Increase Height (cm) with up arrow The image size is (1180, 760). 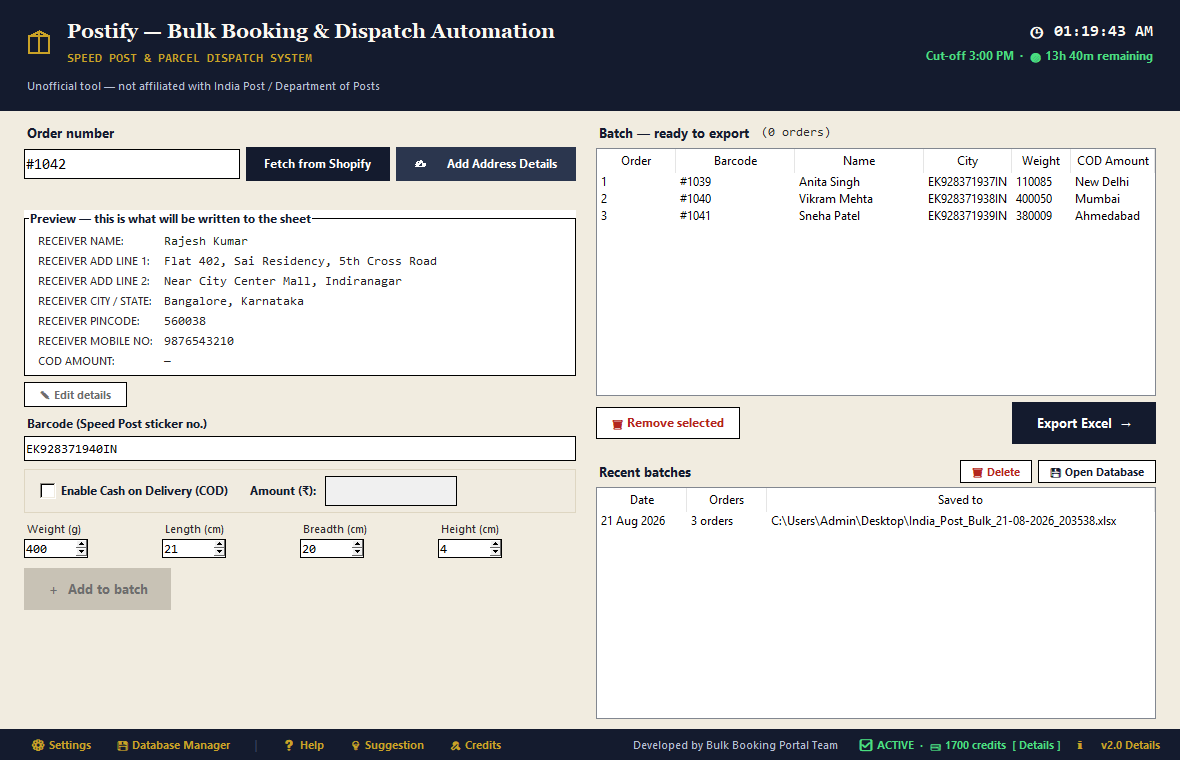click(x=495, y=545)
